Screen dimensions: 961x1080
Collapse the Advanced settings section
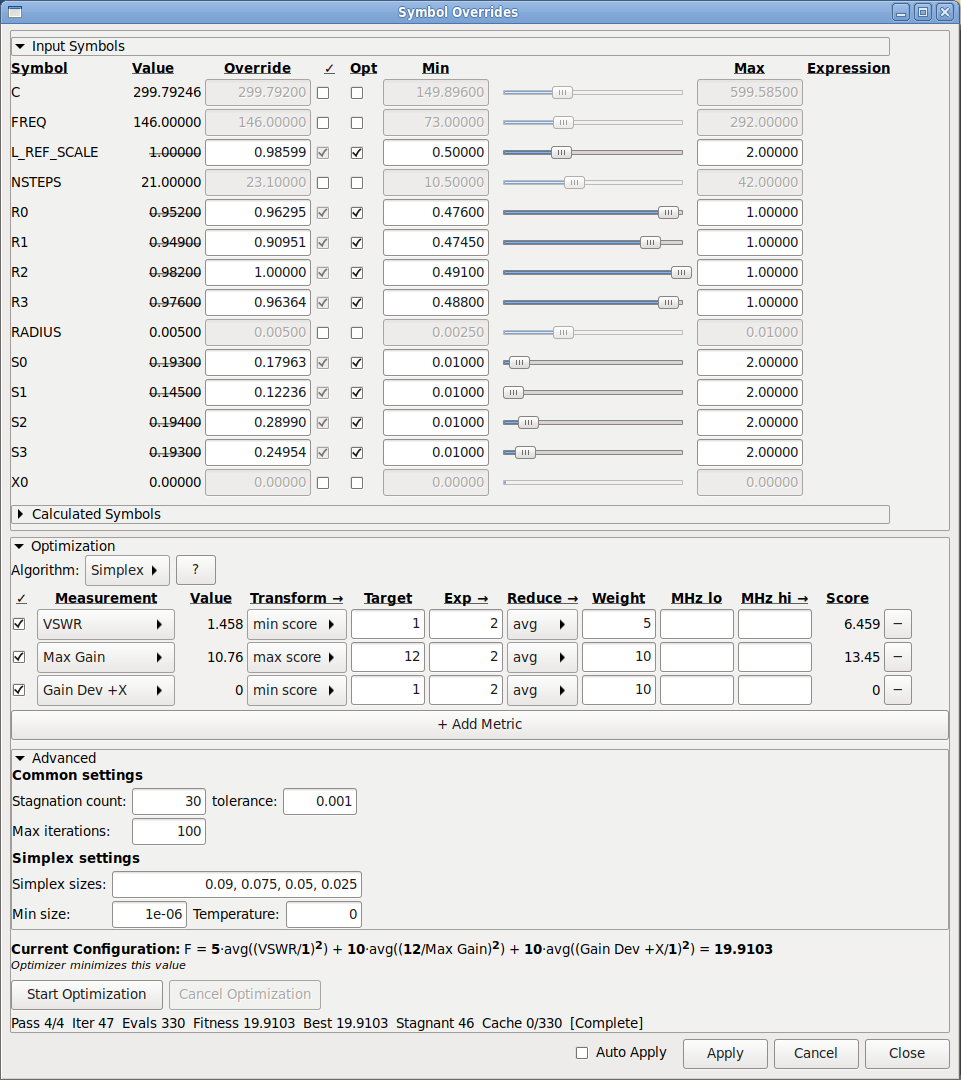[22, 757]
